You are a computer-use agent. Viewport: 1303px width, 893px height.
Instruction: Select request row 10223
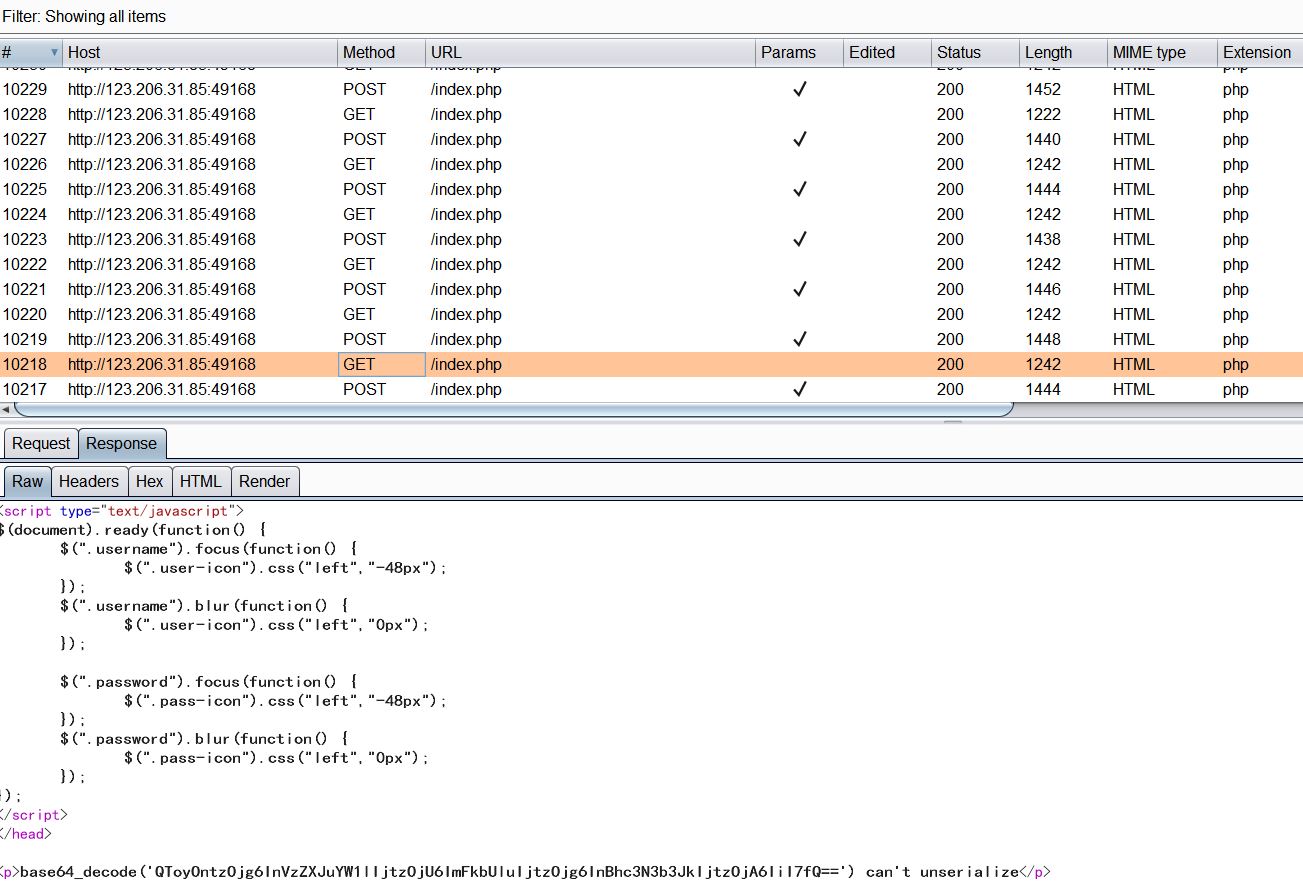(x=651, y=239)
